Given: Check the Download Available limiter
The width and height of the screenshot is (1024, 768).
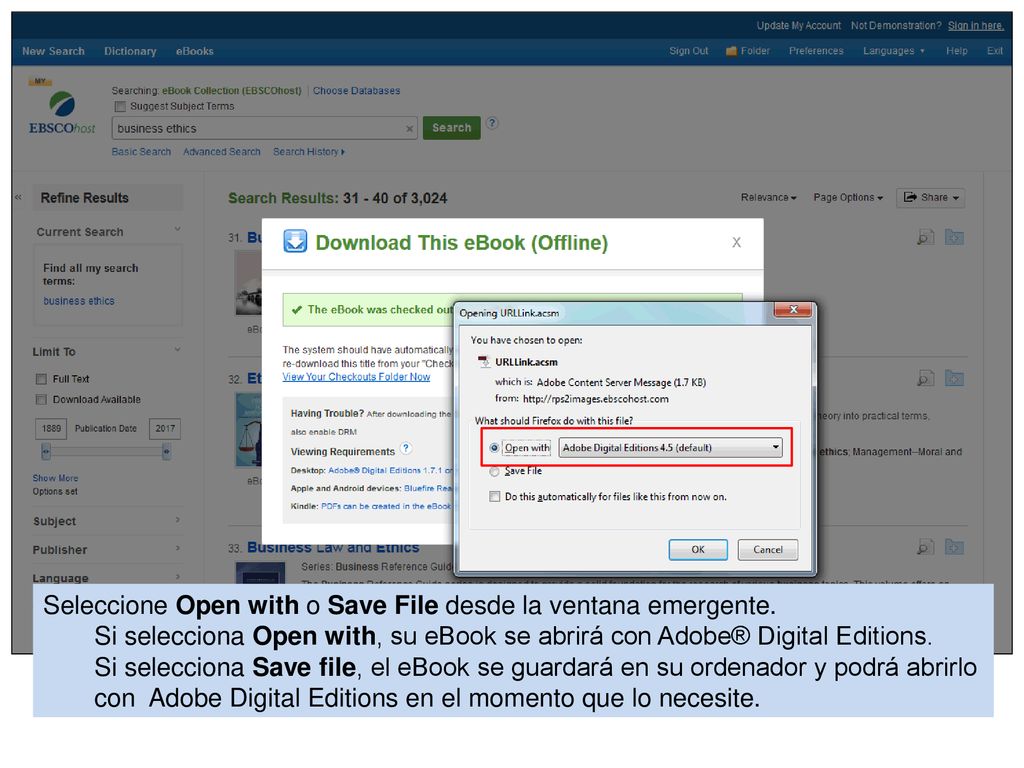Looking at the screenshot, I should pos(41,399).
